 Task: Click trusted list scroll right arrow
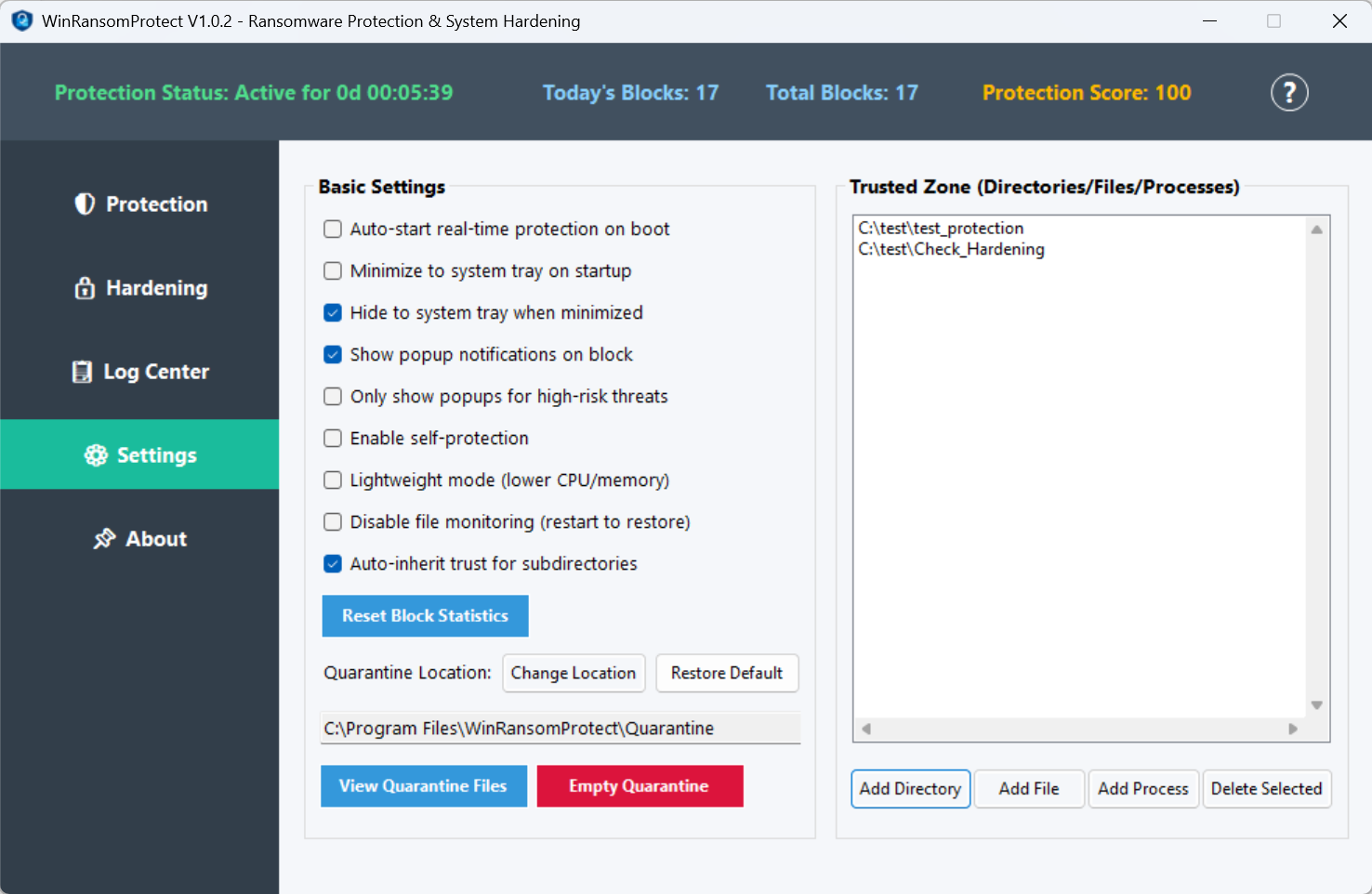pos(1293,730)
